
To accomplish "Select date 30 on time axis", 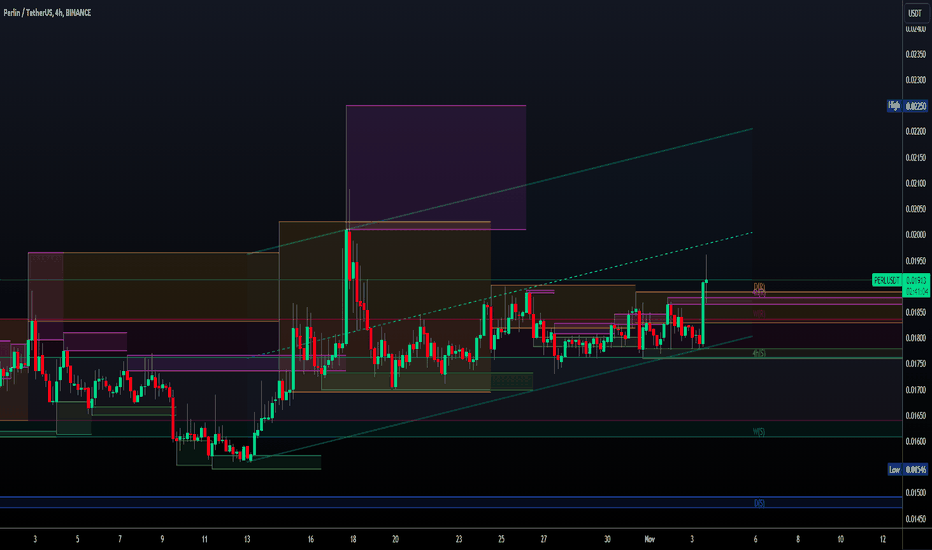I will pos(607,539).
